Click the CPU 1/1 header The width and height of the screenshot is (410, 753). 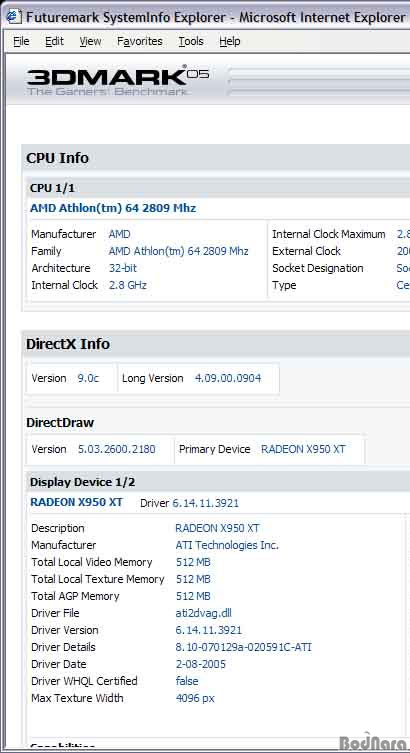tap(52, 188)
